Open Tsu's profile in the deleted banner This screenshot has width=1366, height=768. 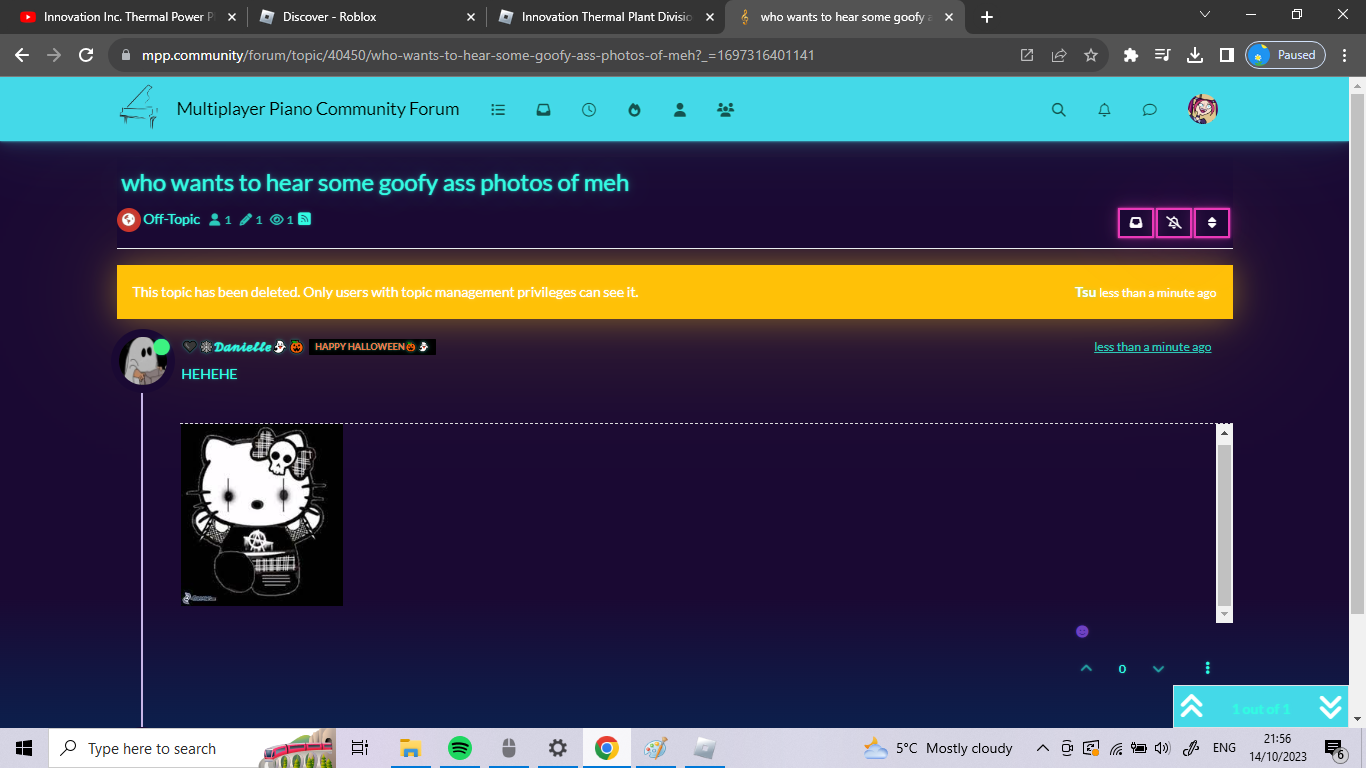1085,293
